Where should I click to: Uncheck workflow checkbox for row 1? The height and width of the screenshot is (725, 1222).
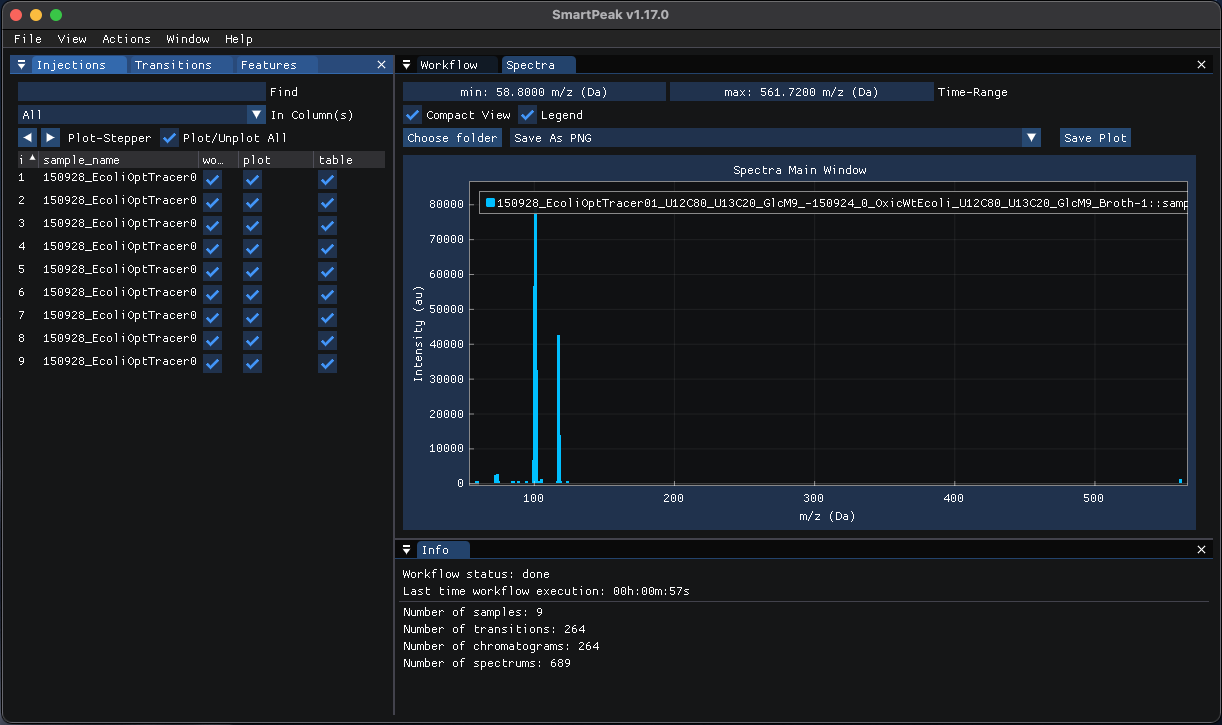212,179
